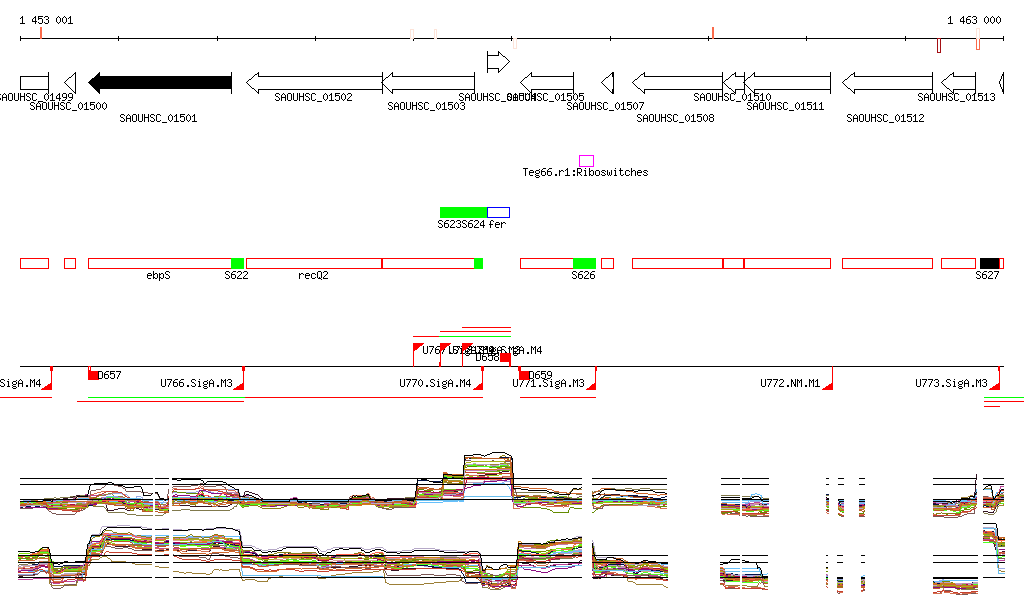Image resolution: width=1024 pixels, height=611 pixels.
Task: Click the magenta Teg66.r1 Riboswitches box
Action: [586, 160]
